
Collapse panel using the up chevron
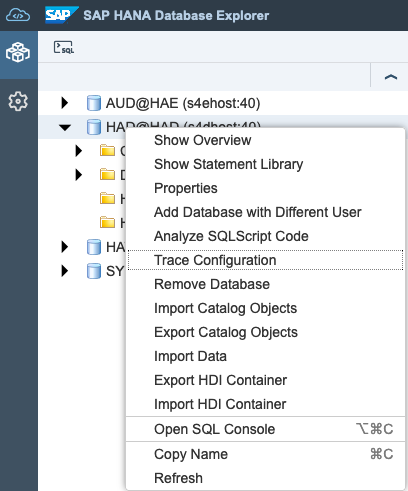click(x=391, y=77)
